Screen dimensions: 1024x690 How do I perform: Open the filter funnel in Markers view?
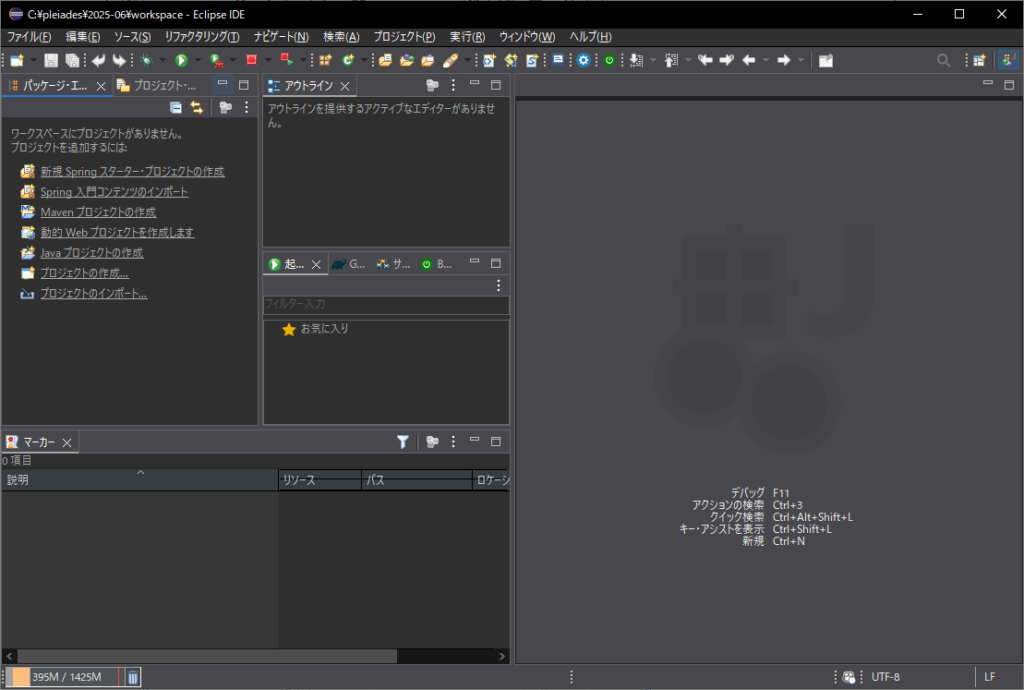click(x=402, y=441)
